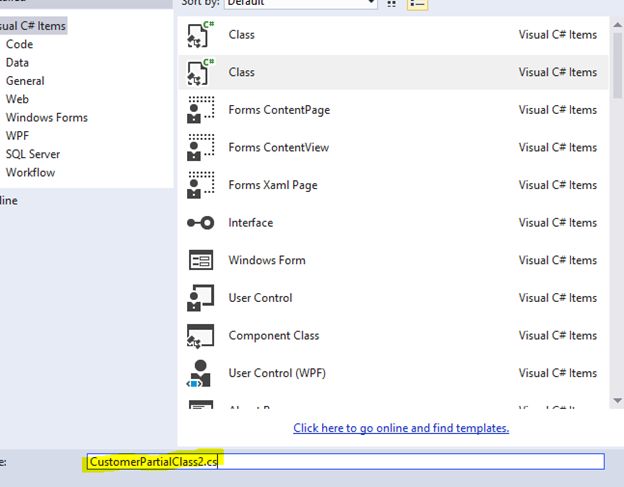Screen dimensions: 624x487
Task: Switch to small icons view
Action: [392, 4]
